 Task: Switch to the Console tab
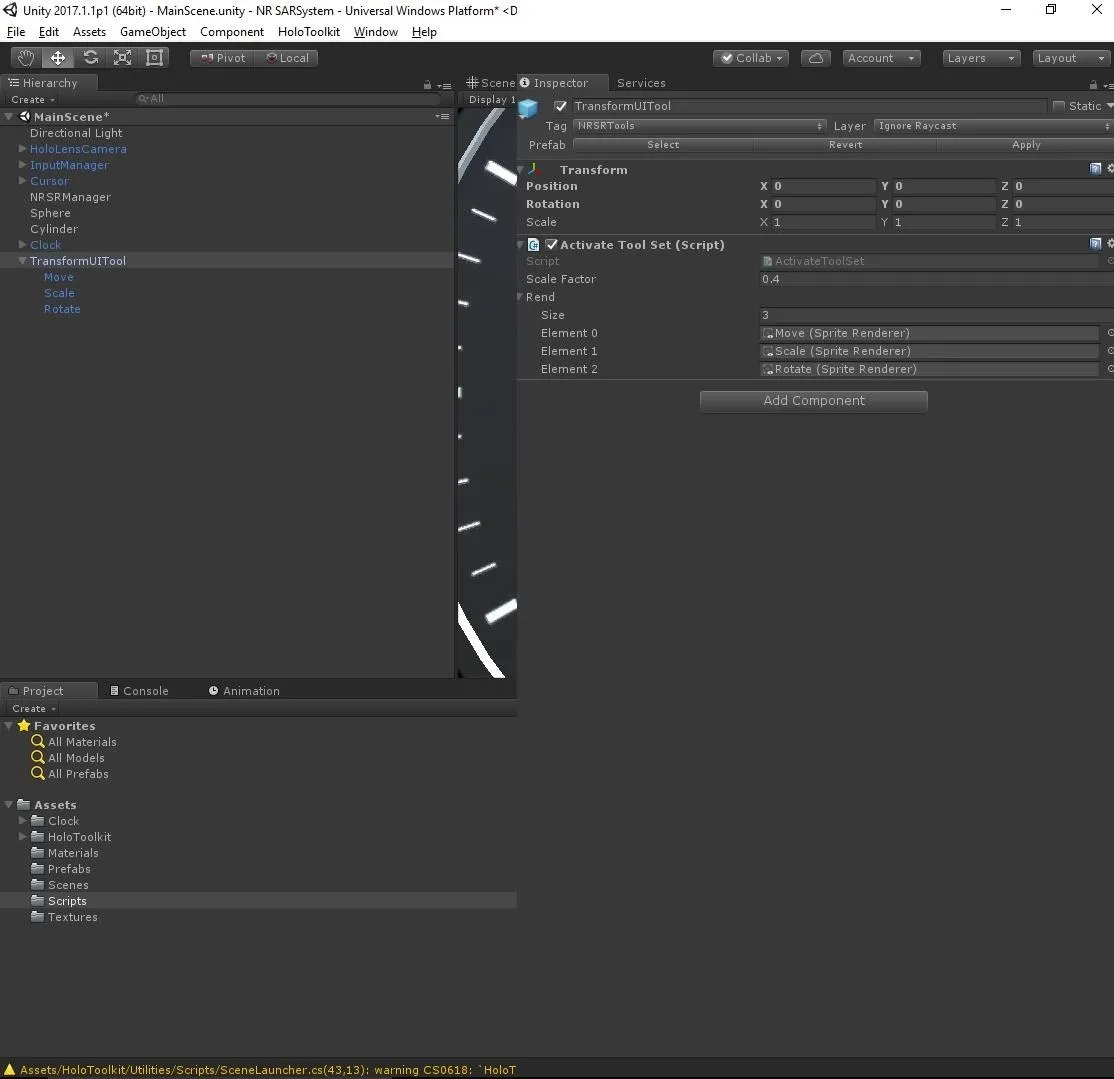139,690
